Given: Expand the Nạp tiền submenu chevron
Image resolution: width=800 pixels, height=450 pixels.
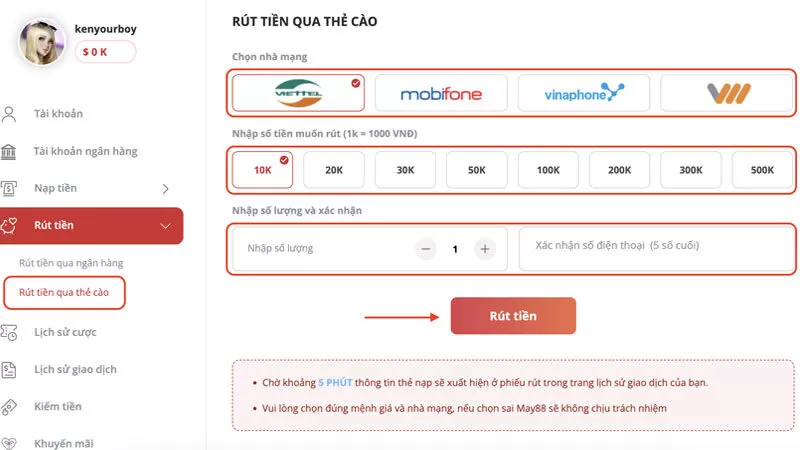Looking at the screenshot, I should pyautogui.click(x=165, y=188).
